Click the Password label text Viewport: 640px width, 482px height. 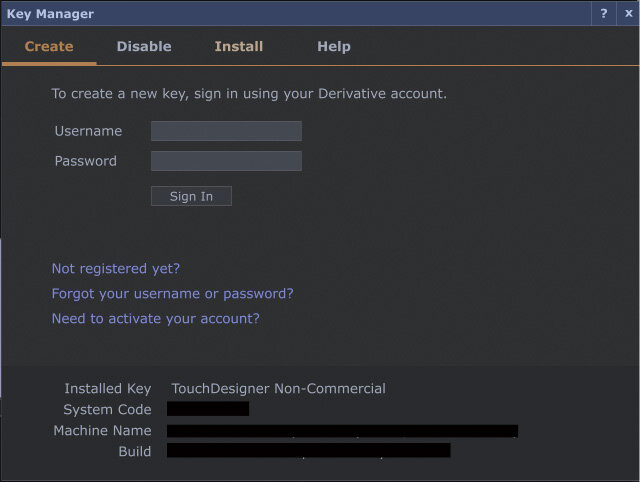pyautogui.click(x=85, y=161)
